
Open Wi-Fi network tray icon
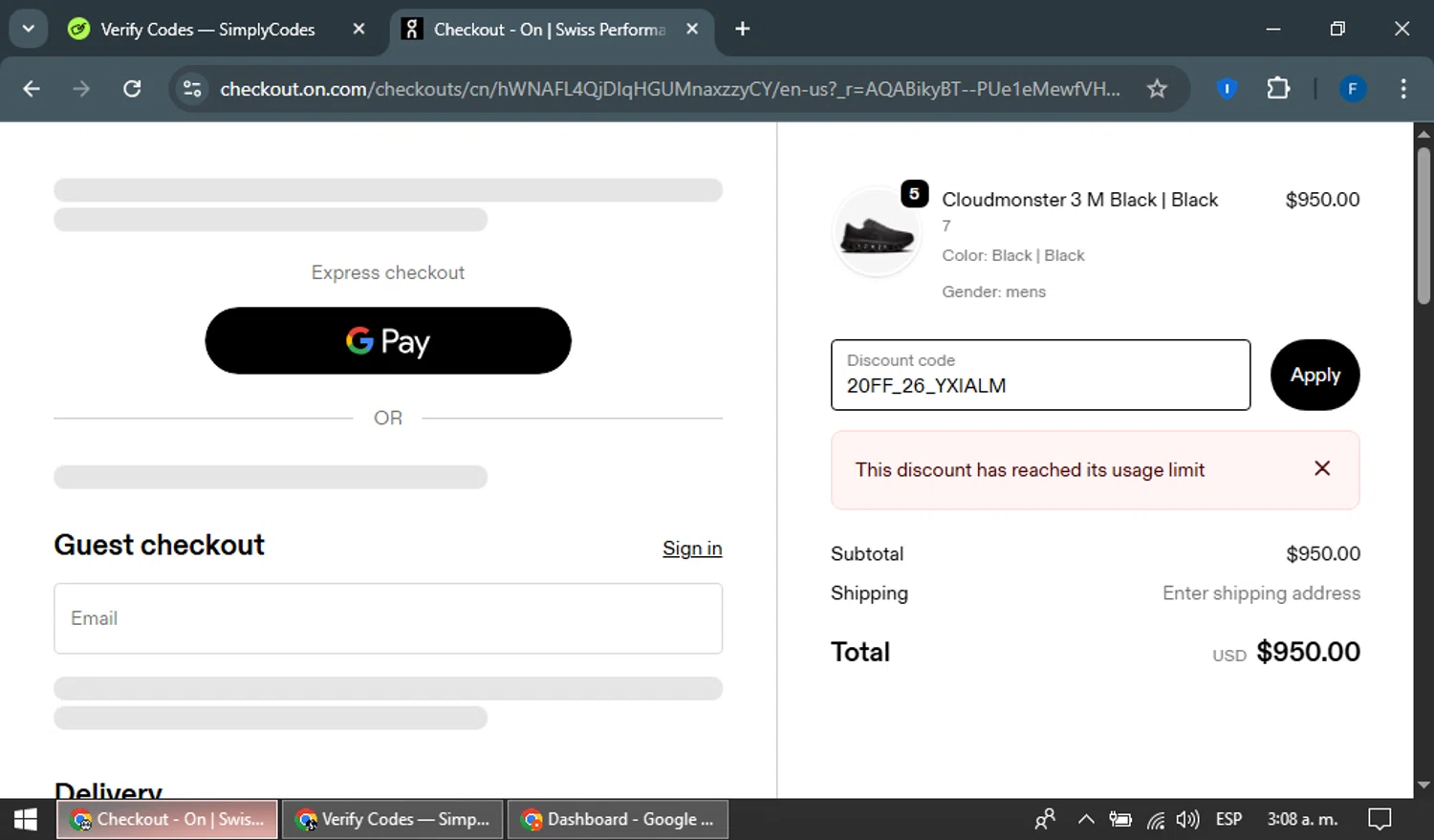(x=1156, y=819)
